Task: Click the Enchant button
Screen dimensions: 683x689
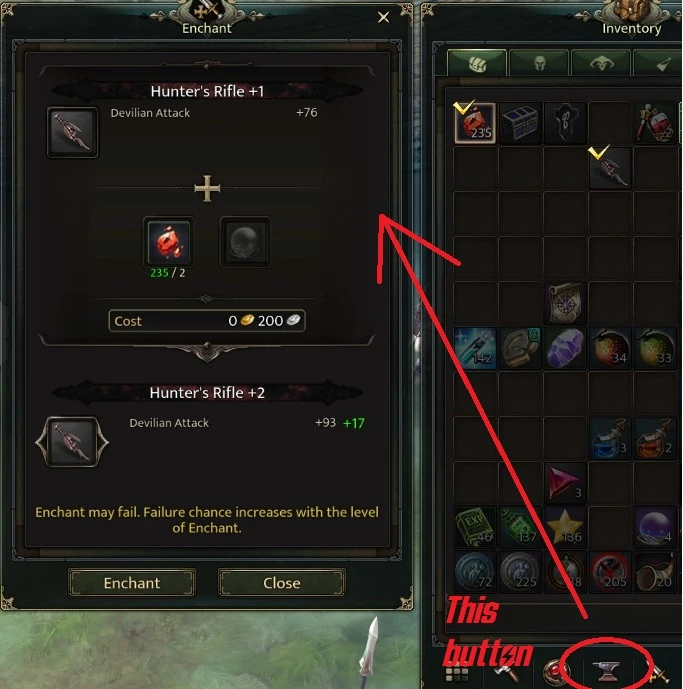Action: pyautogui.click(x=132, y=583)
